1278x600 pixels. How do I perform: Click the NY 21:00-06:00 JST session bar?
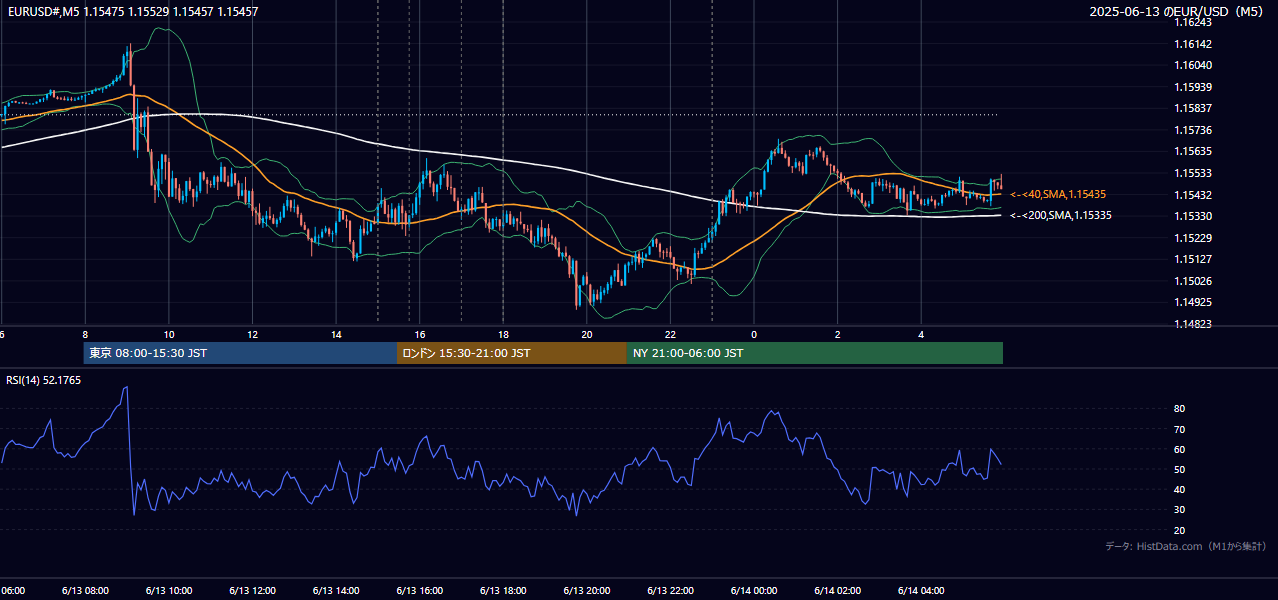815,353
